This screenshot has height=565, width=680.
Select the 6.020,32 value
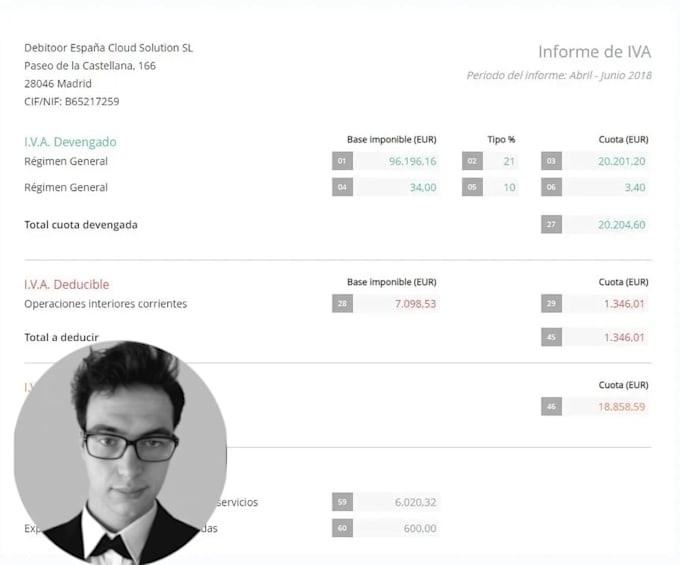415,502
